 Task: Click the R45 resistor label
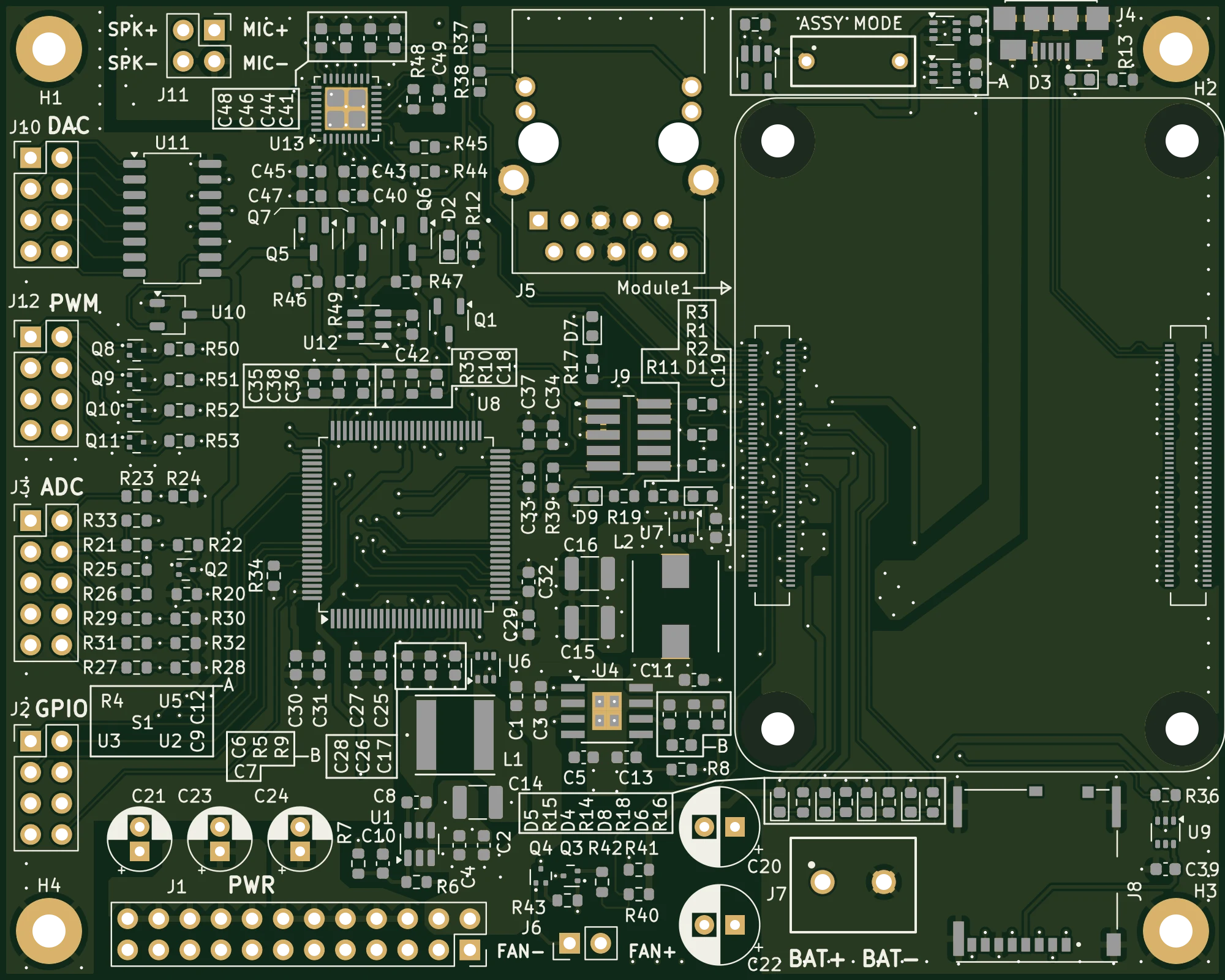470,144
